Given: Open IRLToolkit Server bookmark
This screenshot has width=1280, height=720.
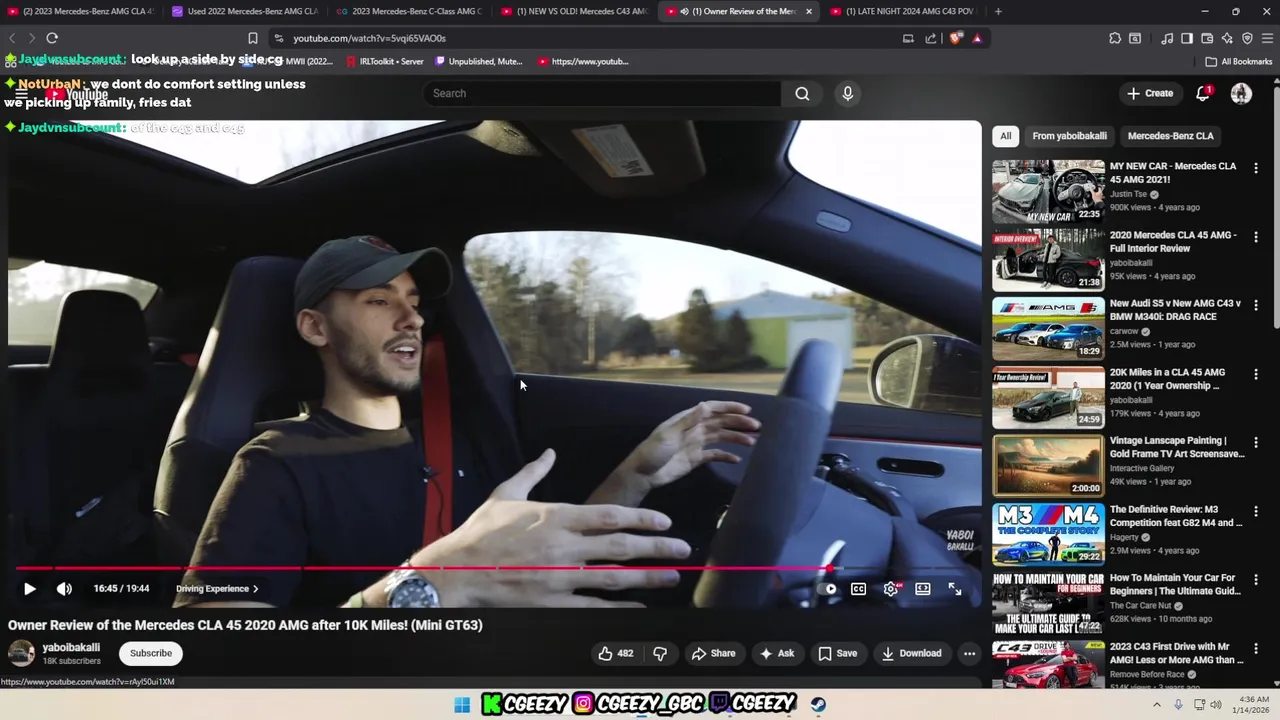Looking at the screenshot, I should (384, 61).
